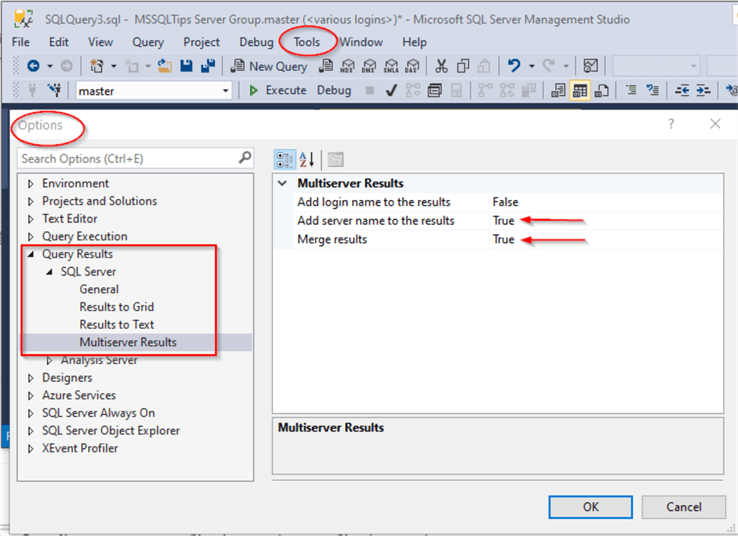The height and width of the screenshot is (536, 738).
Task: Open the Edit menu
Action: tap(59, 42)
